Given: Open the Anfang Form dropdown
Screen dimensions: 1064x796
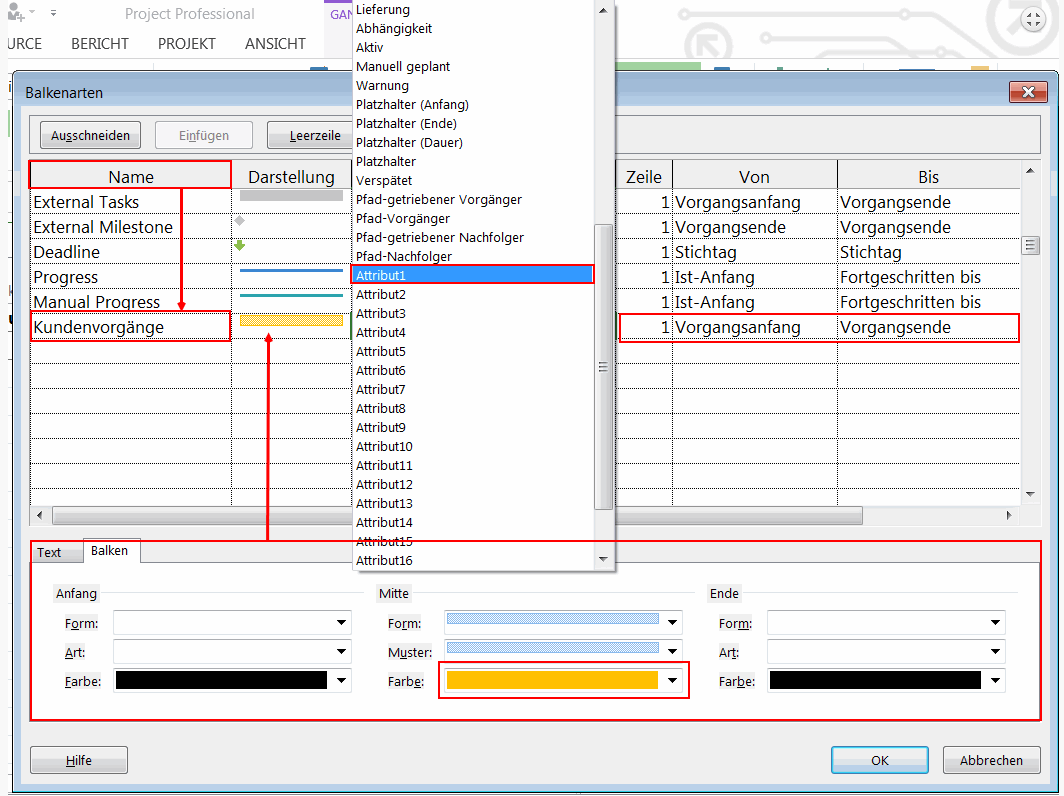Looking at the screenshot, I should coord(342,623).
